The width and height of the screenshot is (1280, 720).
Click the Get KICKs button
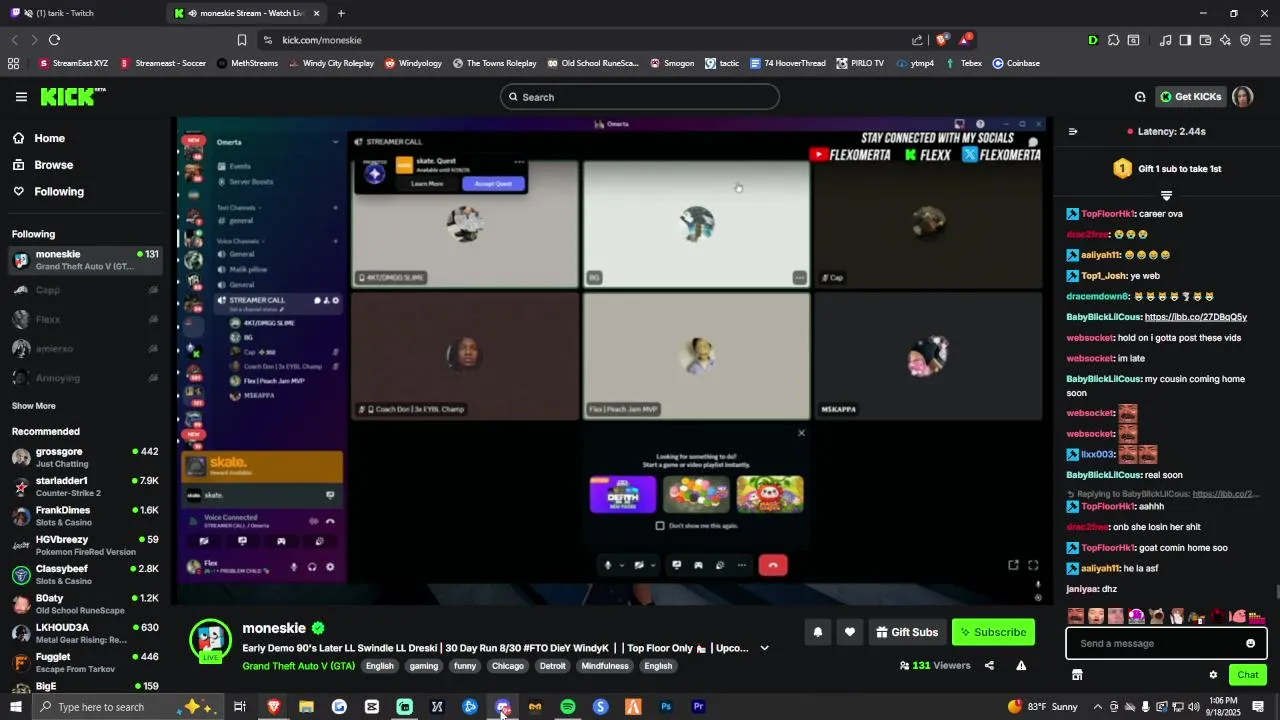[1191, 97]
